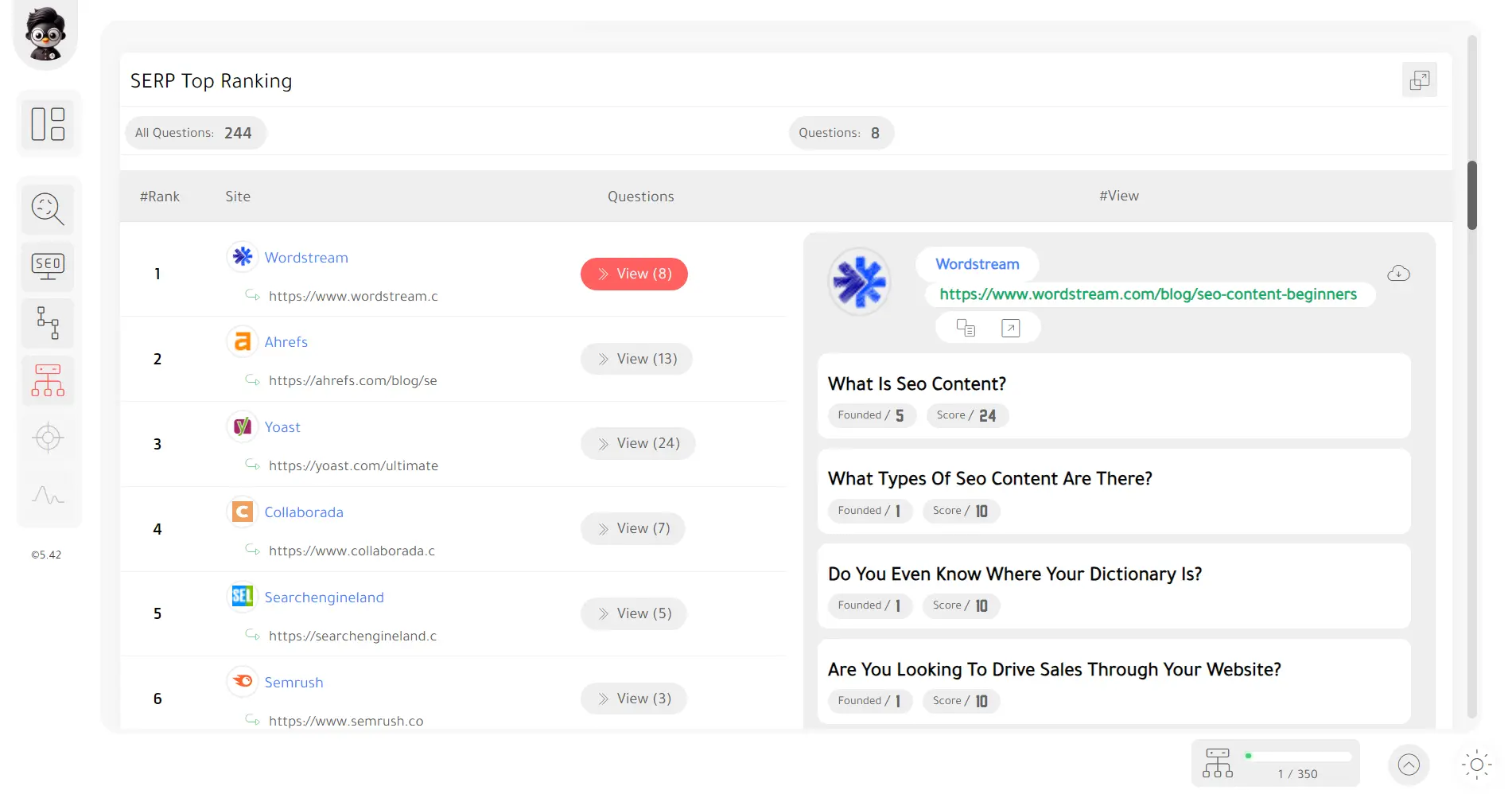The image size is (1512, 794).
Task: Click the scroll-to-top chevron circle button
Action: tap(1409, 765)
